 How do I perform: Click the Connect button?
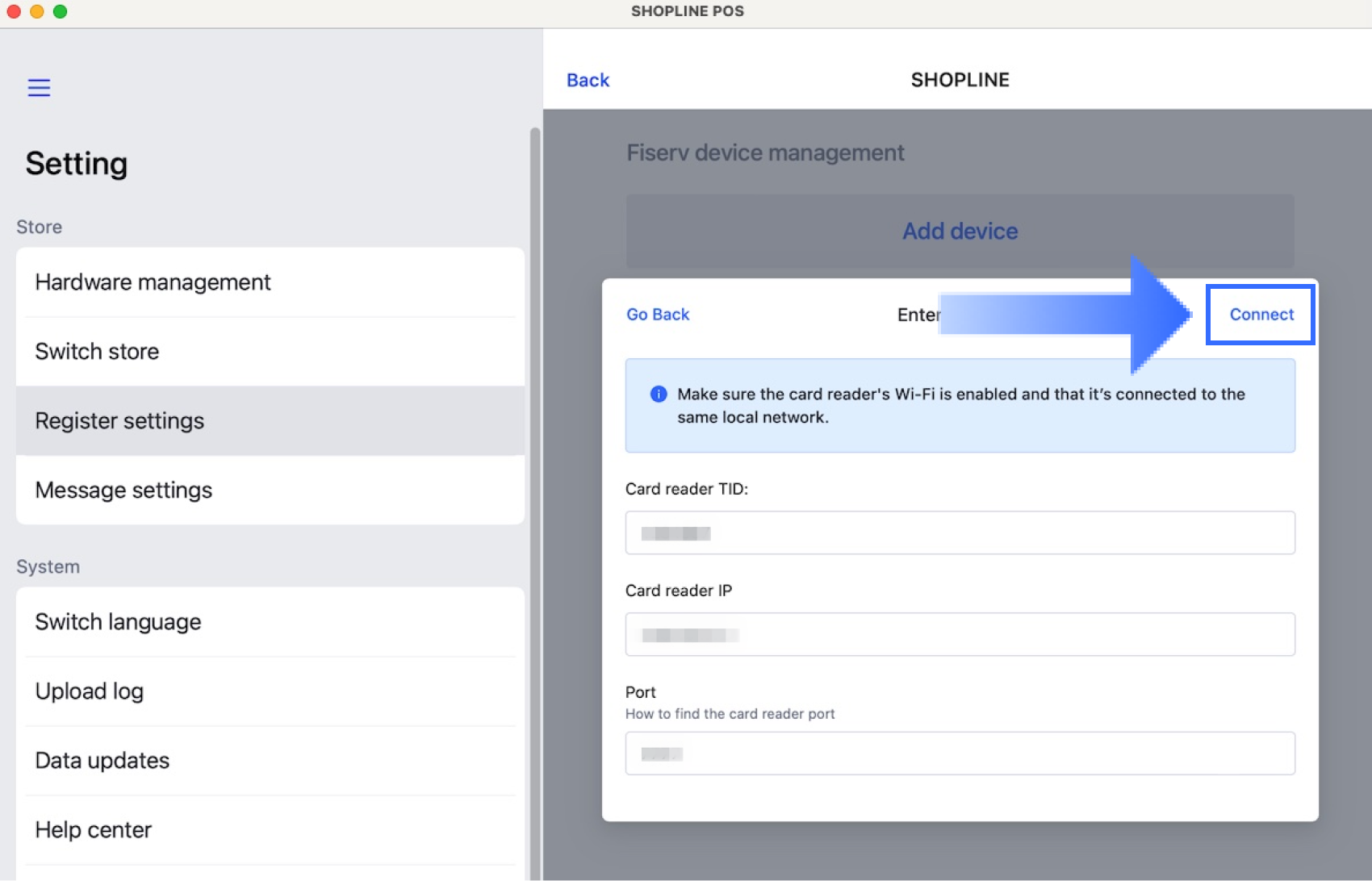tap(1261, 315)
